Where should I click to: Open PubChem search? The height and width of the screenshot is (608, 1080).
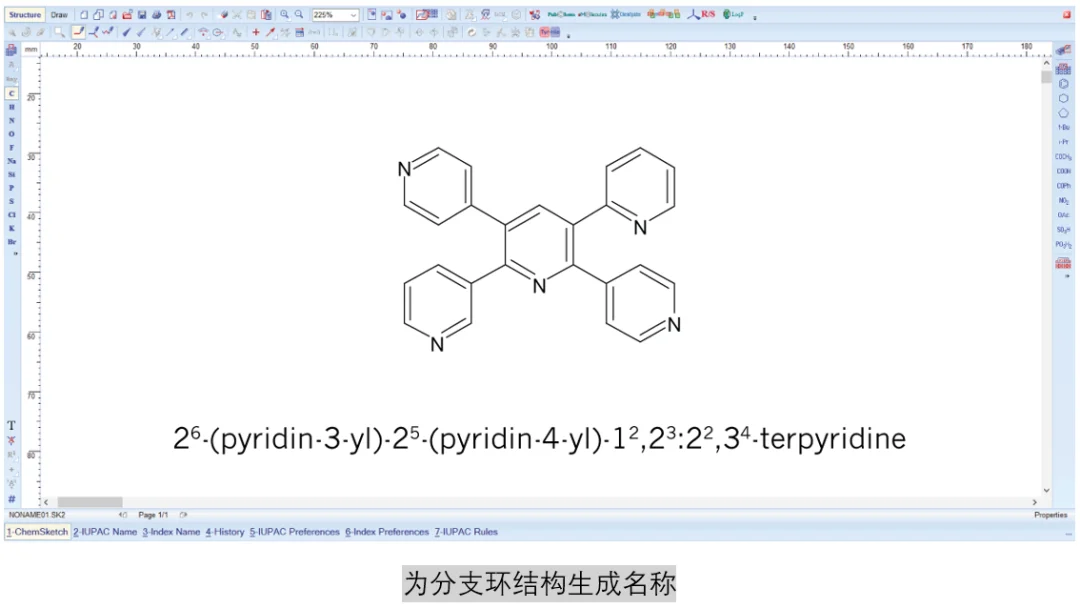561,14
